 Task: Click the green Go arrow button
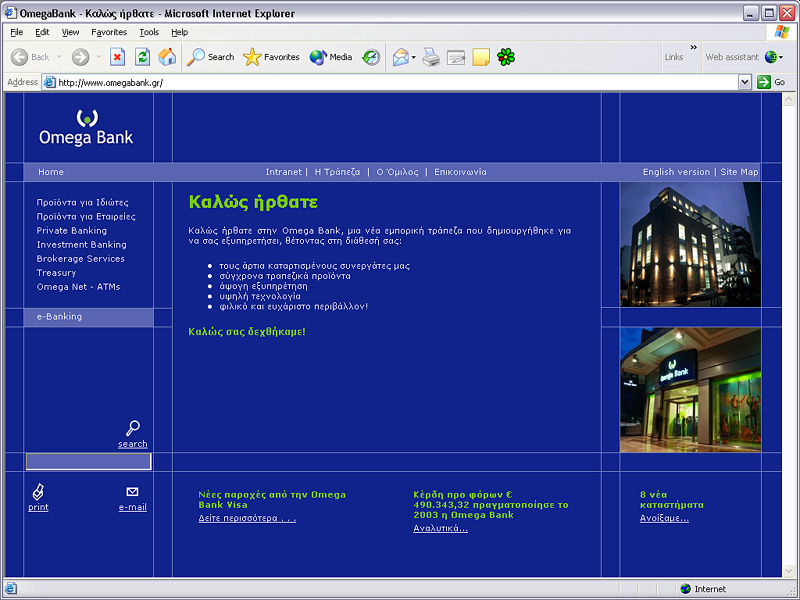click(764, 82)
